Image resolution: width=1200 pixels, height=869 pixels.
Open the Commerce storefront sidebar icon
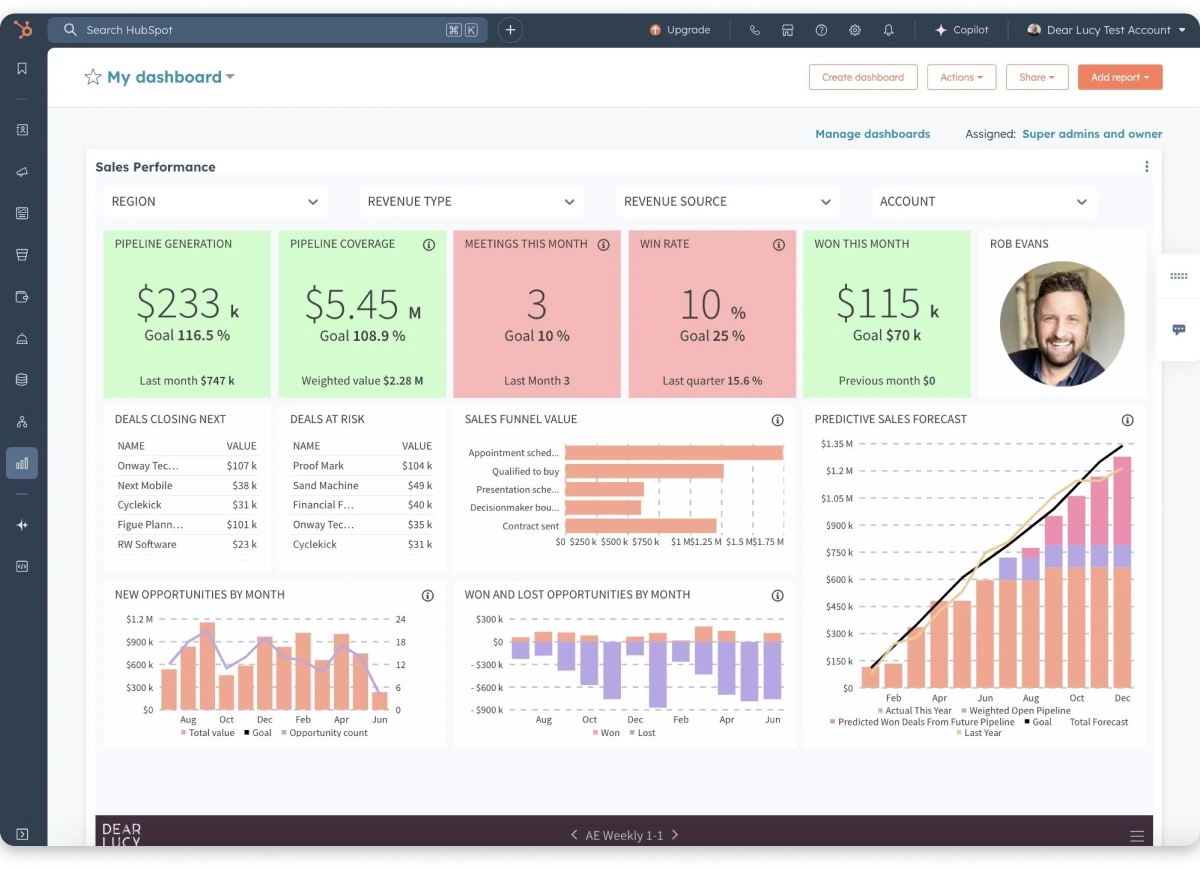[x=22, y=255]
